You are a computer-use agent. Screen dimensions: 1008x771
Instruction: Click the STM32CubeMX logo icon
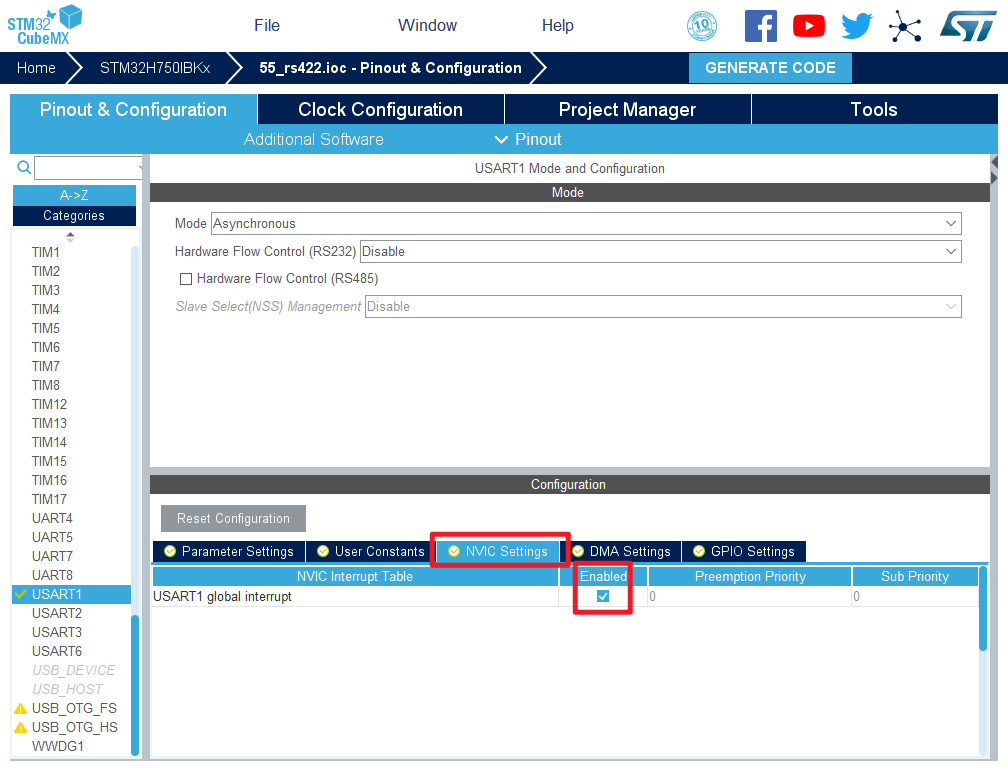pos(45,24)
